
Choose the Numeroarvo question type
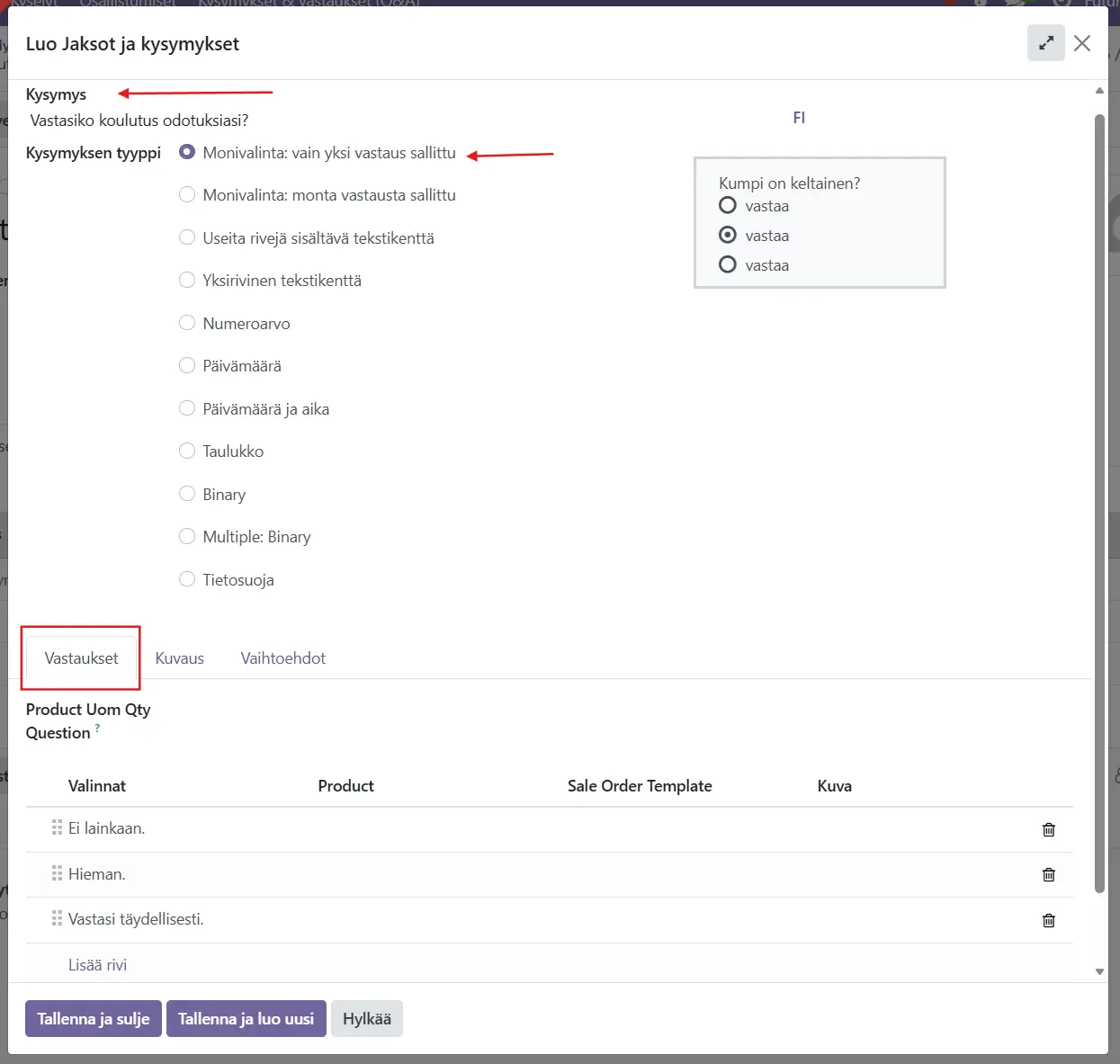[x=187, y=323]
